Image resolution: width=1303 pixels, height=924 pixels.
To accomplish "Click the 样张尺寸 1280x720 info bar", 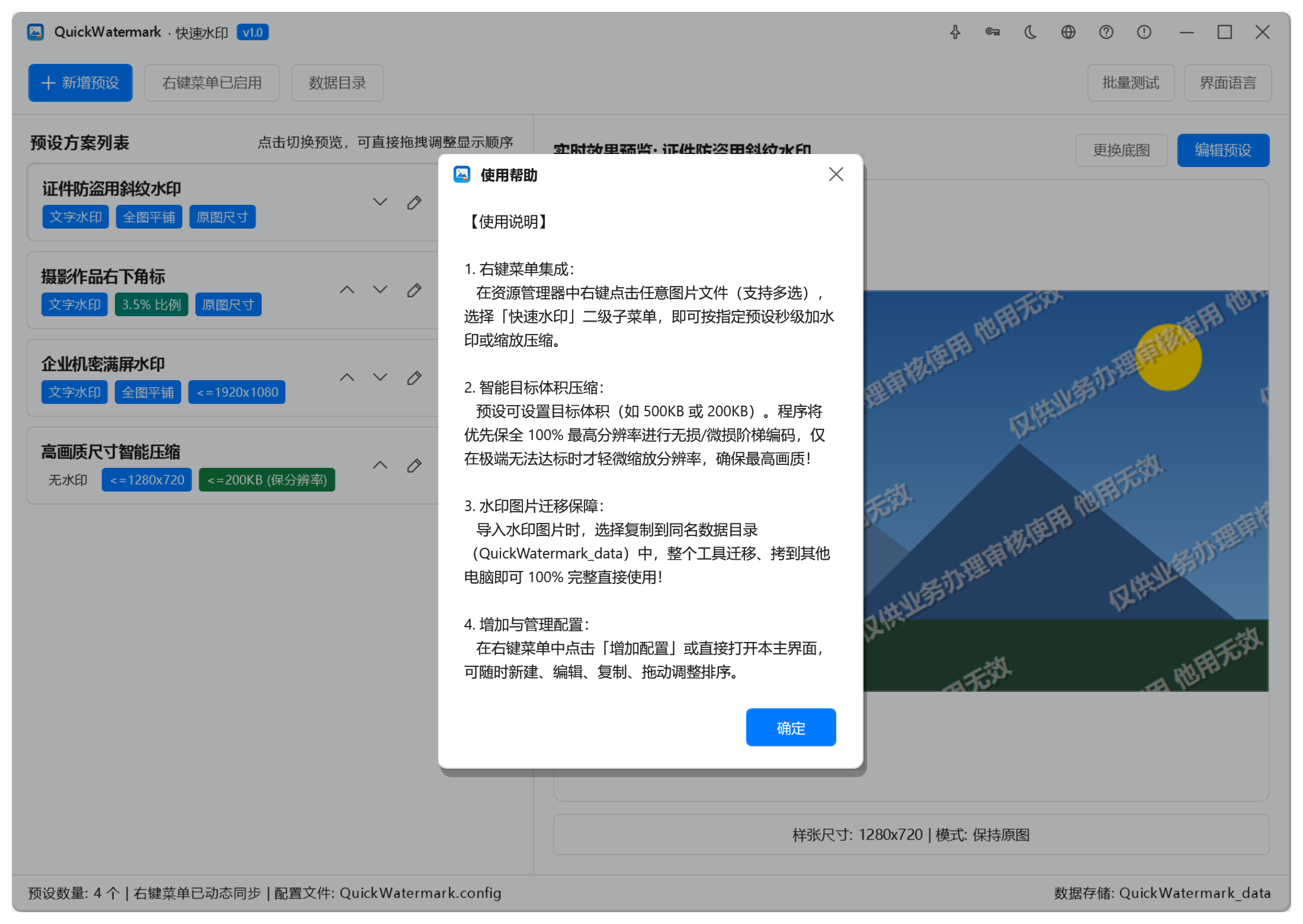I will tap(911, 835).
